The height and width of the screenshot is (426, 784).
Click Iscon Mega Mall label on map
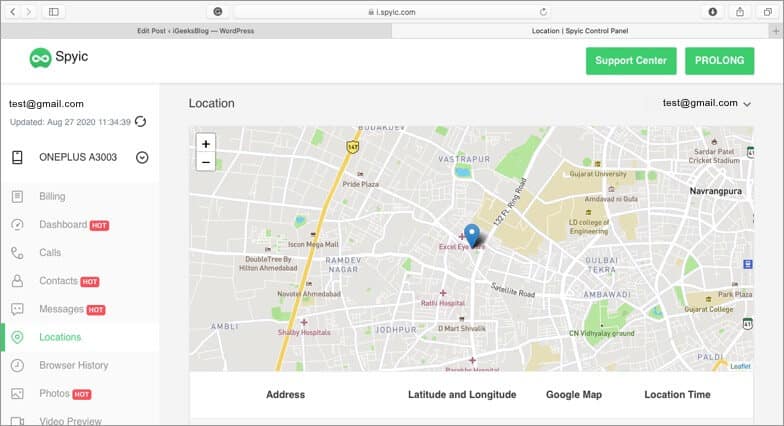click(313, 244)
